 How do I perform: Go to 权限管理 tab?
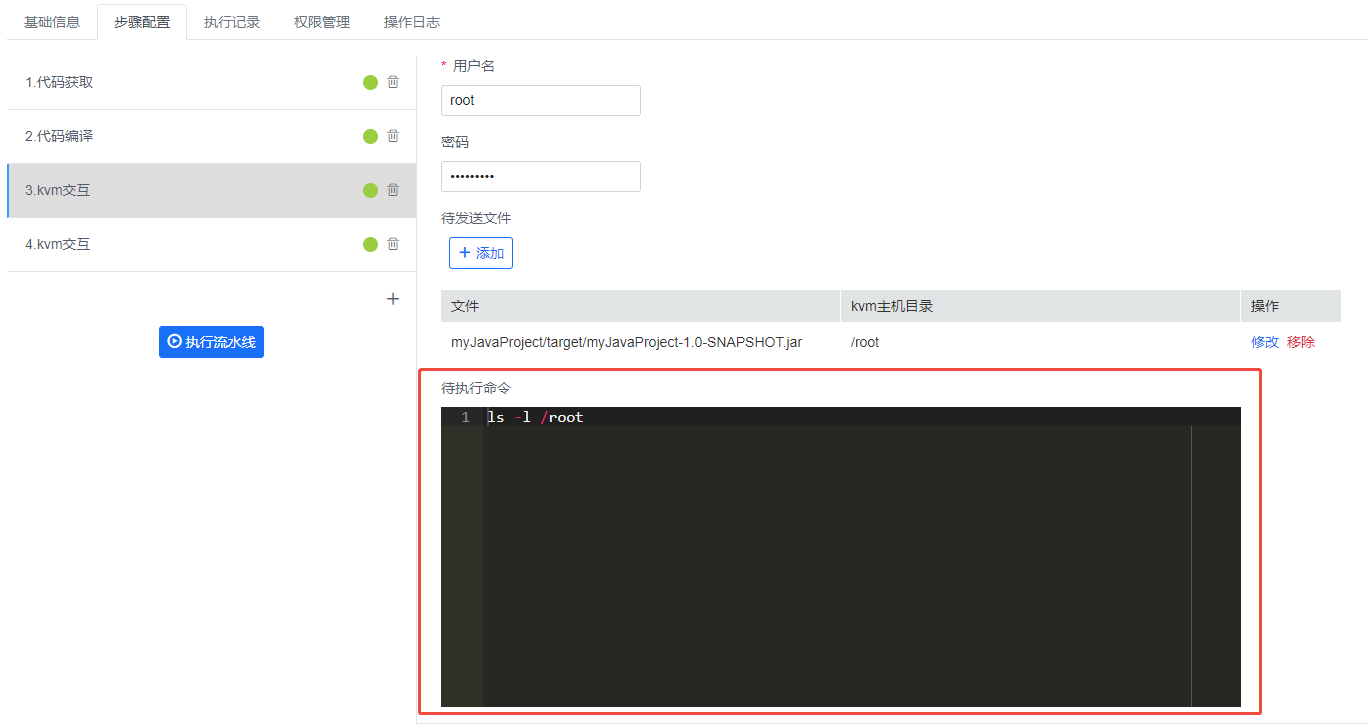point(322,22)
